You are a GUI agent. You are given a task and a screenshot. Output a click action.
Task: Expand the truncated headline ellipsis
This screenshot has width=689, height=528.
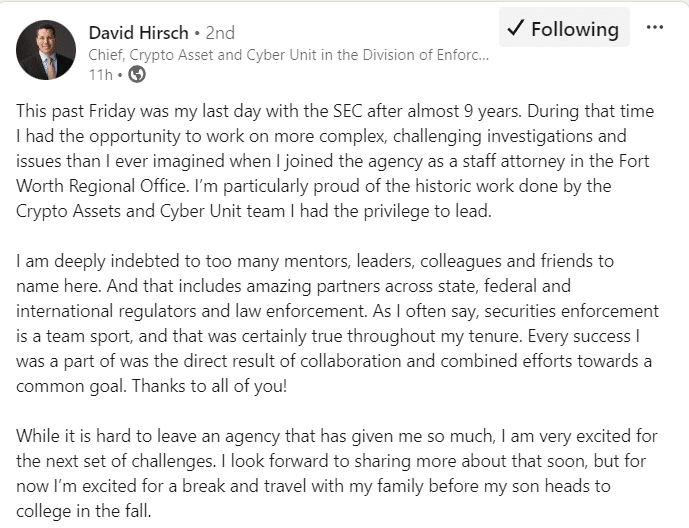point(482,56)
